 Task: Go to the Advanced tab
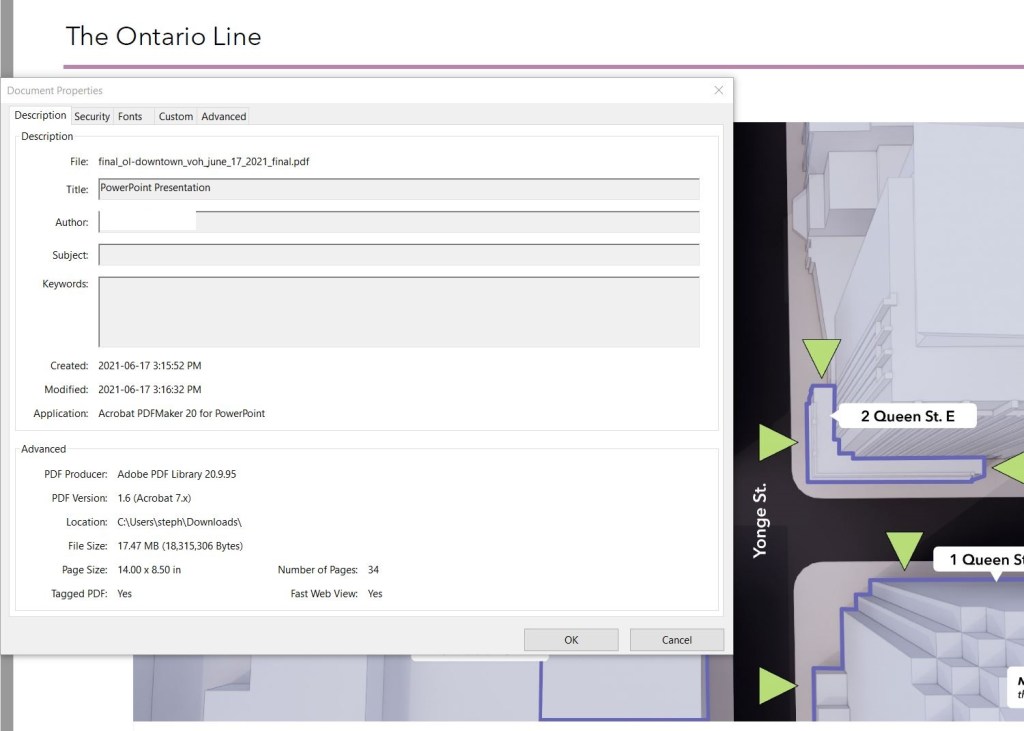tap(223, 116)
